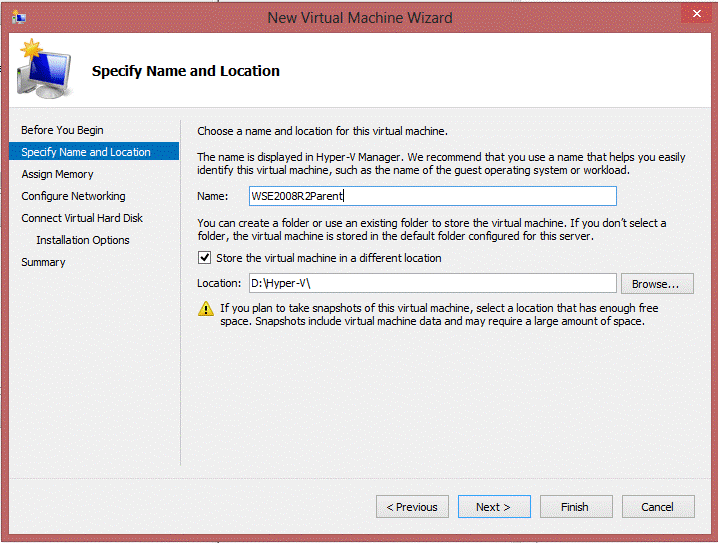Open the Installation Options step

click(83, 240)
